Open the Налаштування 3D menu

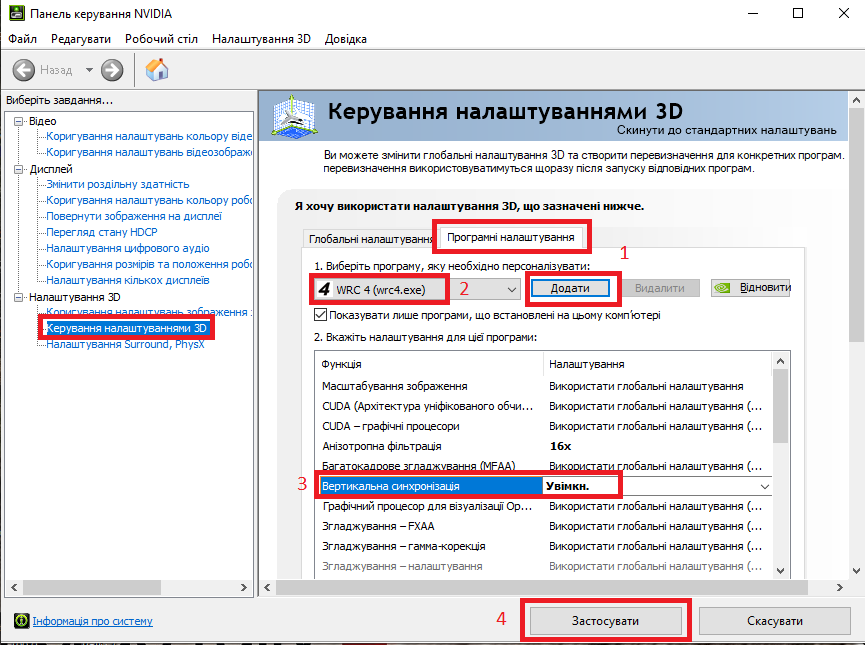click(x=260, y=39)
